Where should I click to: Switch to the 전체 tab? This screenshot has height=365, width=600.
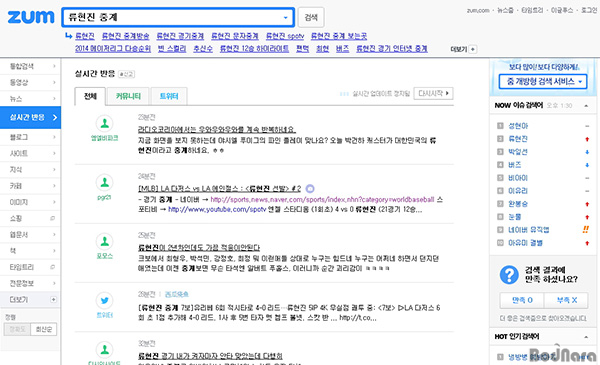90,96
